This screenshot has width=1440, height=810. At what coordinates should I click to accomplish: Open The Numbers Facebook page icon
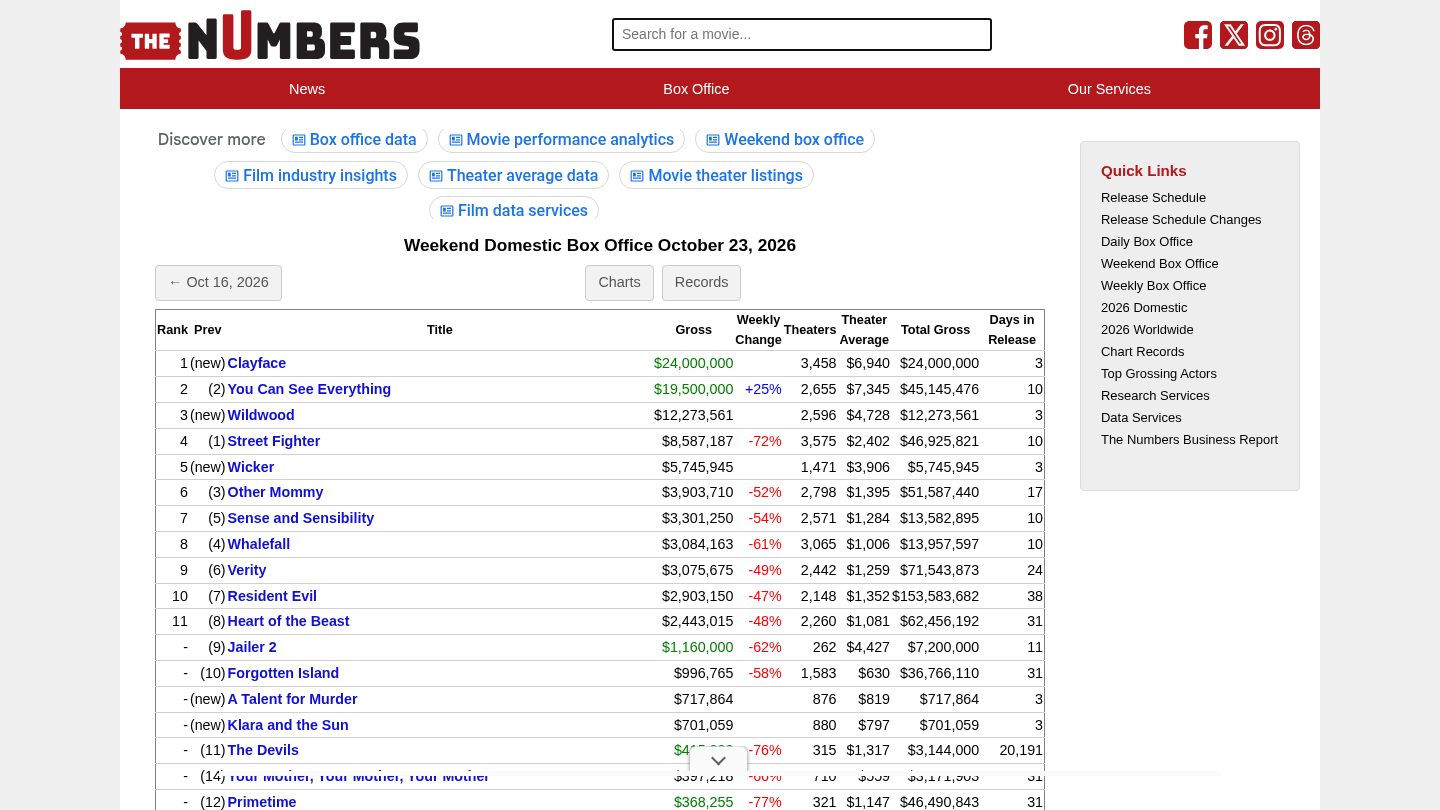pyautogui.click(x=1198, y=35)
